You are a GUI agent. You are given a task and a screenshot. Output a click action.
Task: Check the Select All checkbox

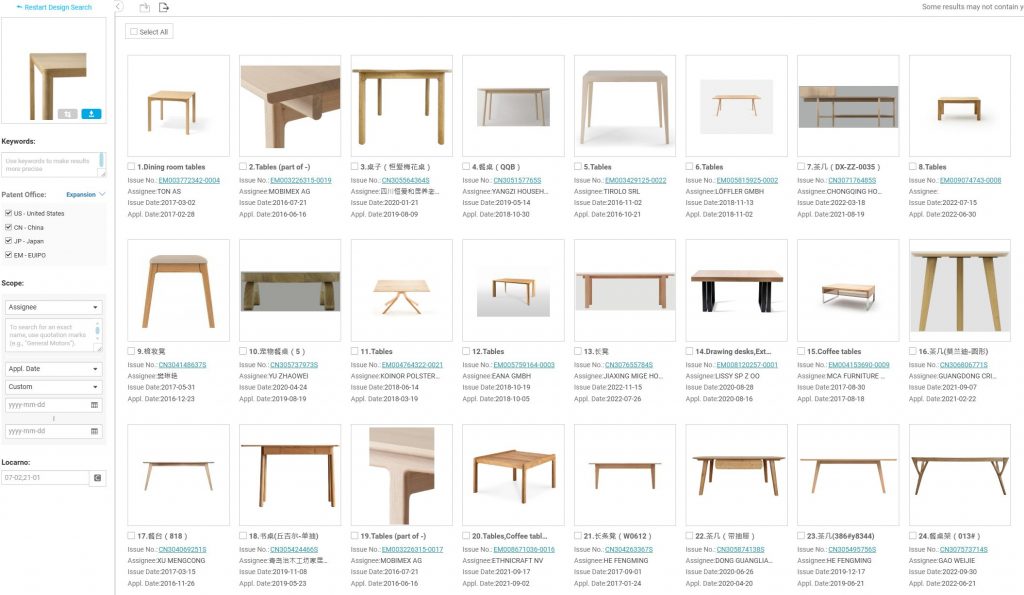coord(134,31)
